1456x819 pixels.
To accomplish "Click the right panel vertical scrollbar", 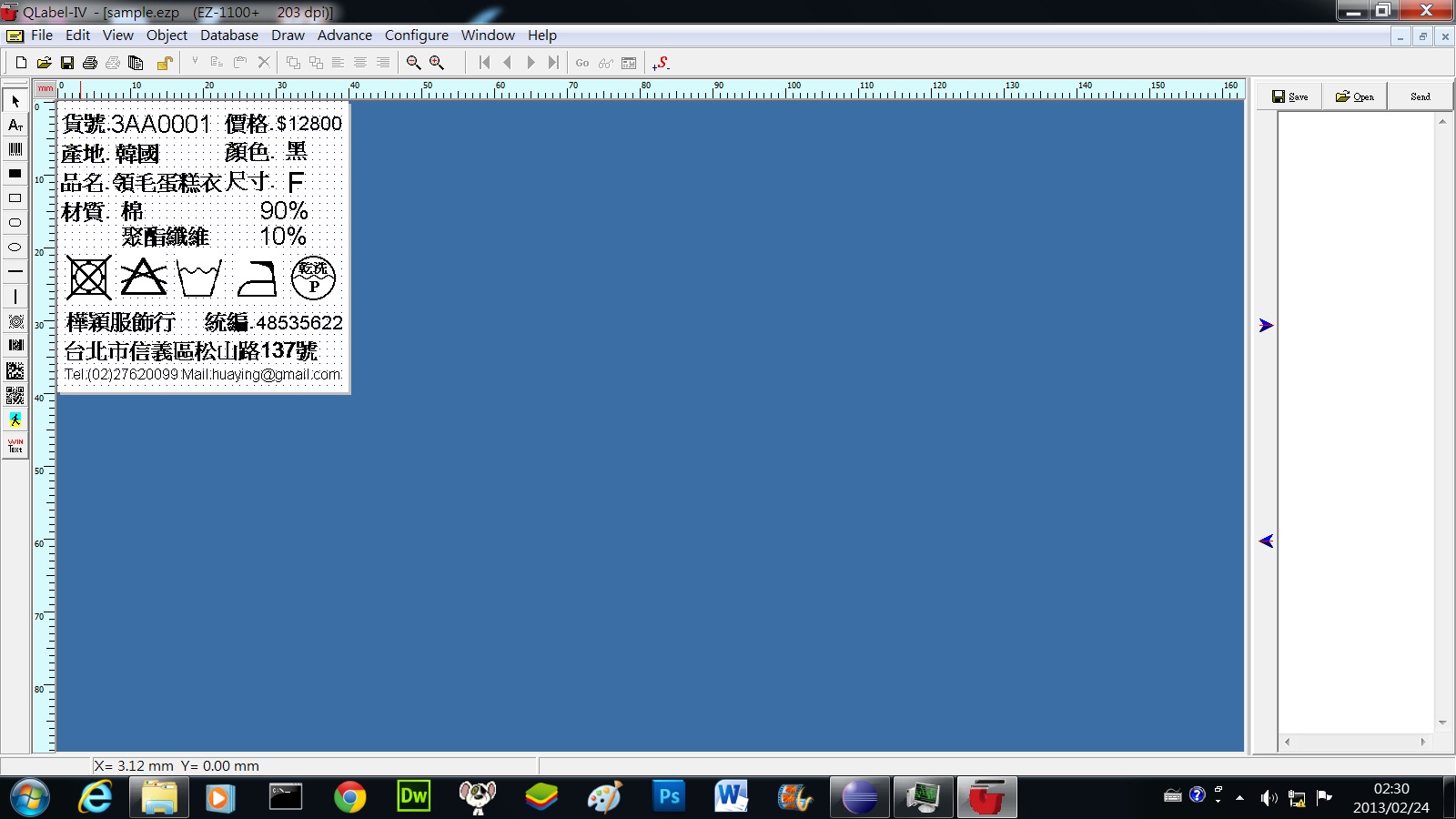I will pyautogui.click(x=1442, y=421).
